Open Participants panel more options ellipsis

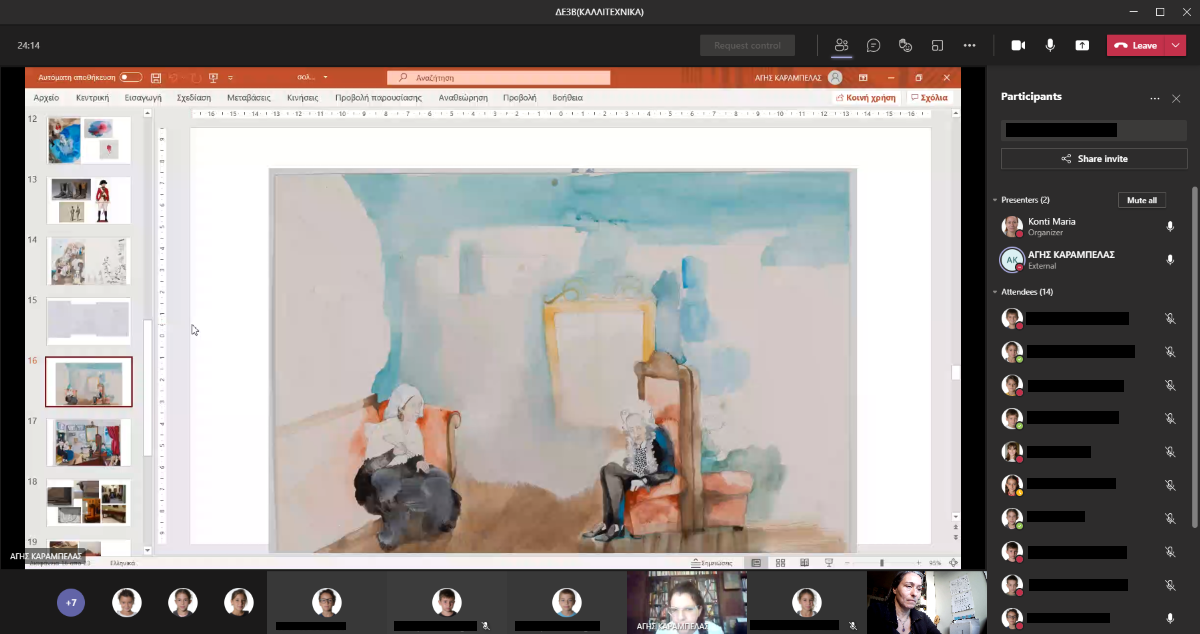(x=1155, y=98)
